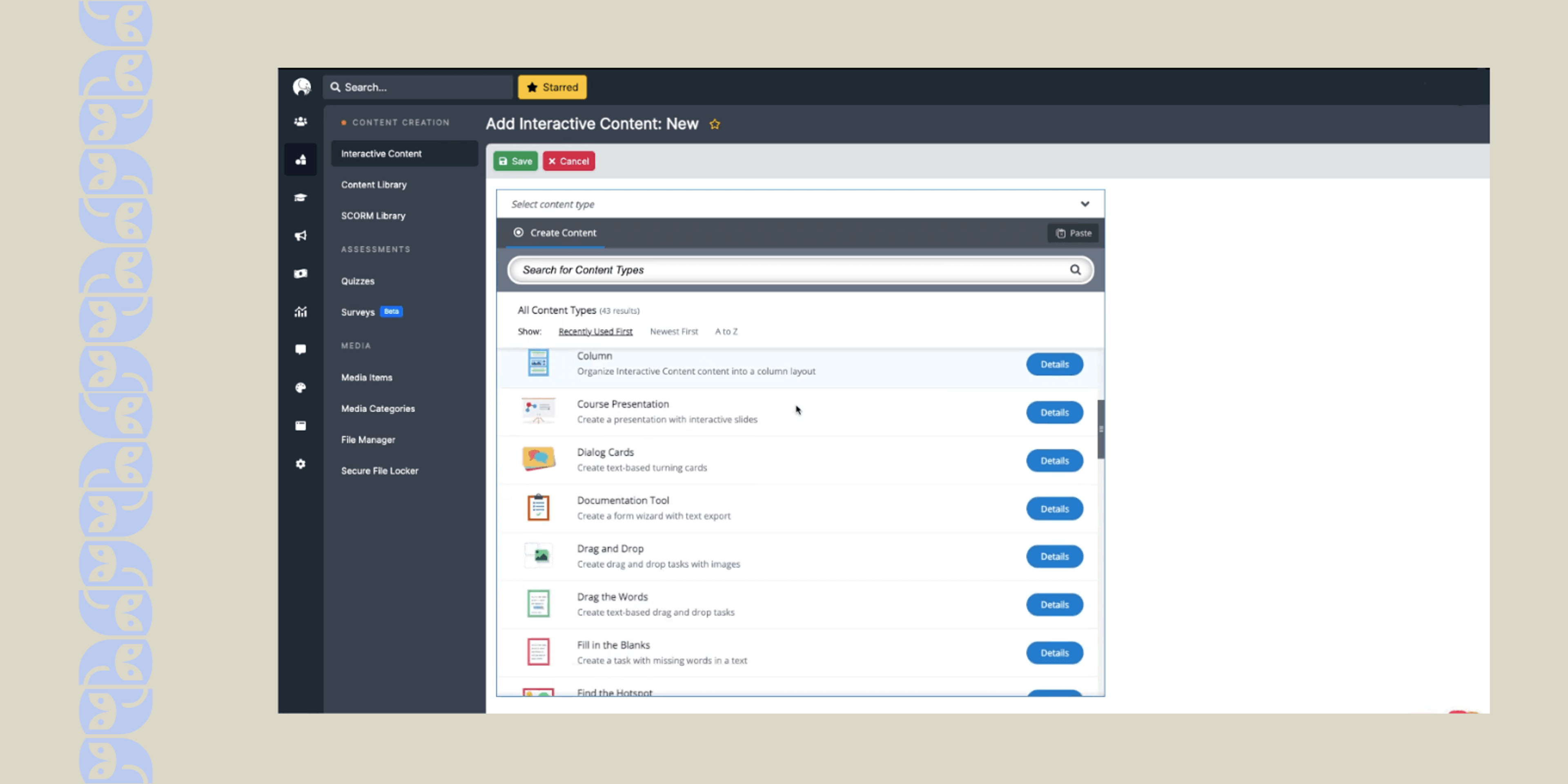Expand the Select content type dropdown
This screenshot has width=1568, height=784.
click(x=800, y=204)
